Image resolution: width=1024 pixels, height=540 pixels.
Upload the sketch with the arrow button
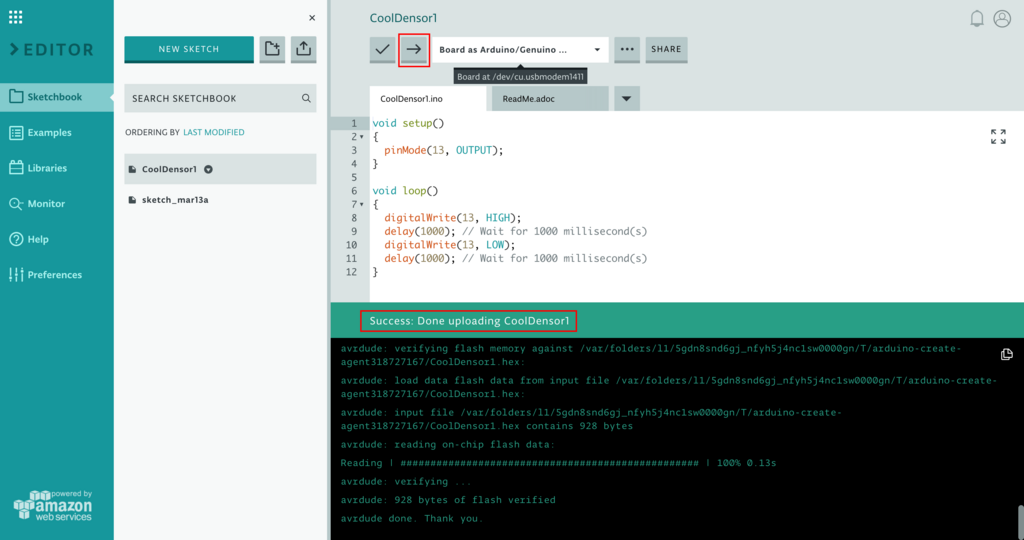pyautogui.click(x=414, y=50)
